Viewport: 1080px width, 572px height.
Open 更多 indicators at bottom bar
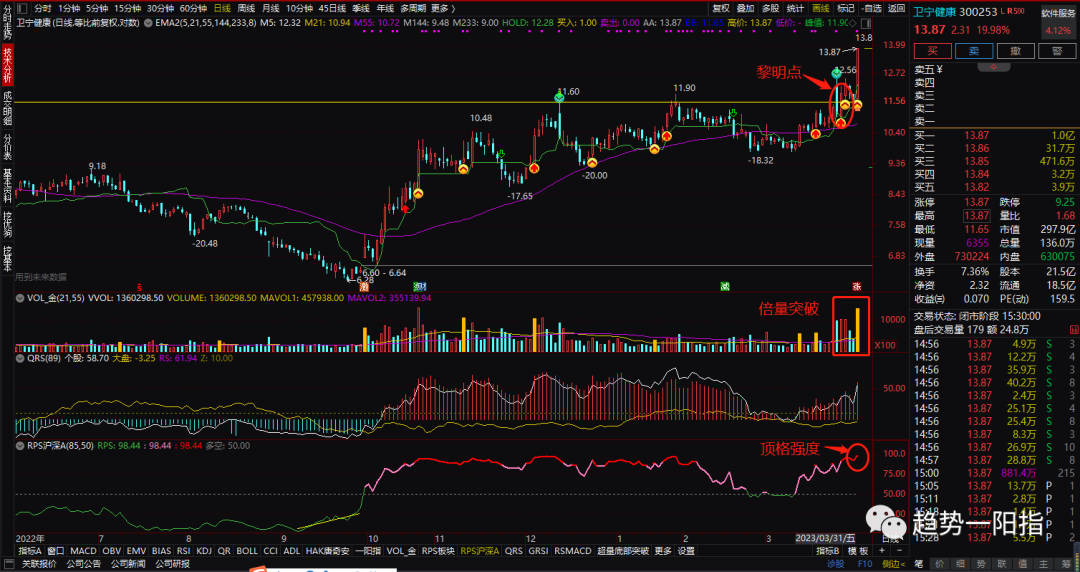point(663,551)
